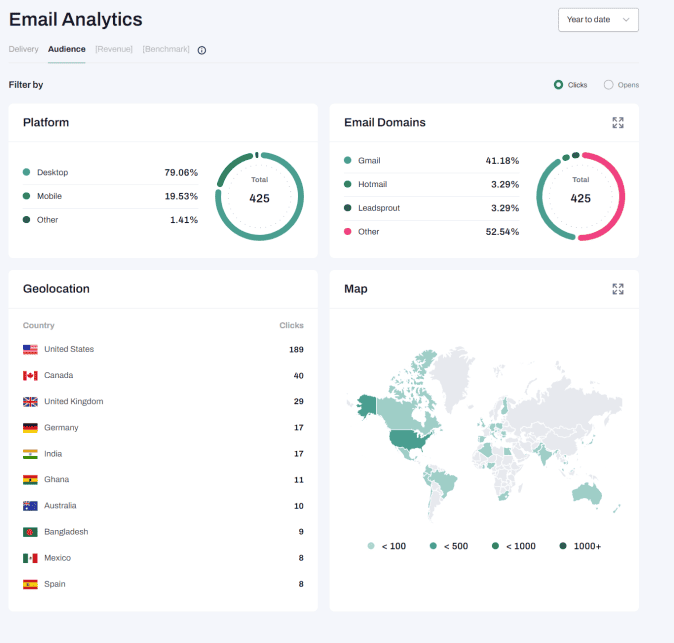Click the Gmail domain row

(x=431, y=160)
